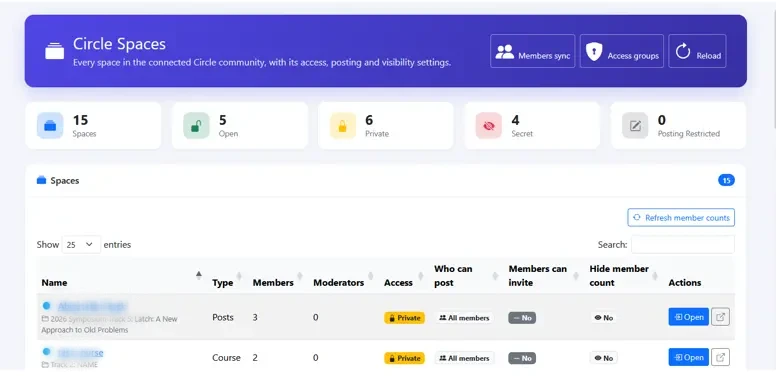This screenshot has width=776, height=377.
Task: Click the blue Spaces stat icon
Action: tap(50, 126)
